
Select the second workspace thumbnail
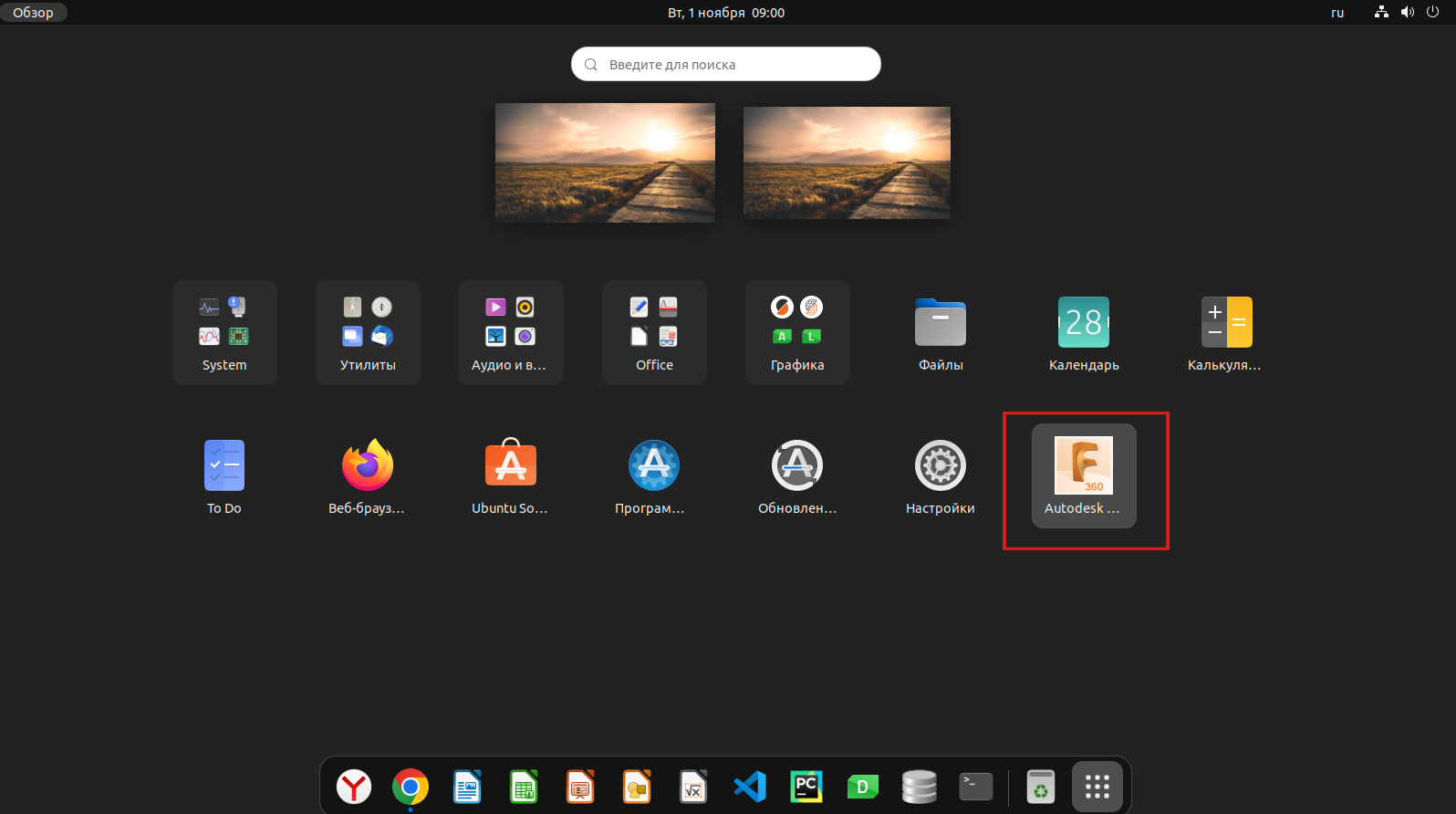click(847, 162)
